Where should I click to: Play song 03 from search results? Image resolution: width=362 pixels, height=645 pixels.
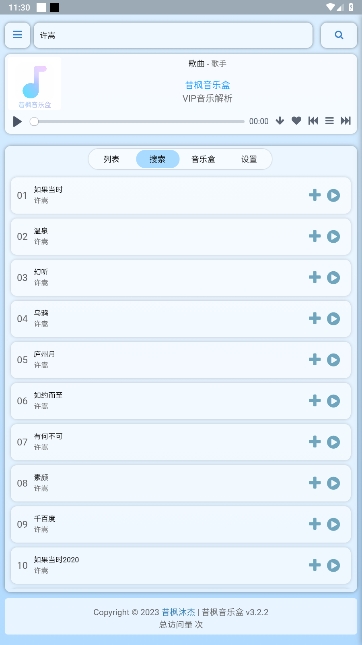pos(333,277)
